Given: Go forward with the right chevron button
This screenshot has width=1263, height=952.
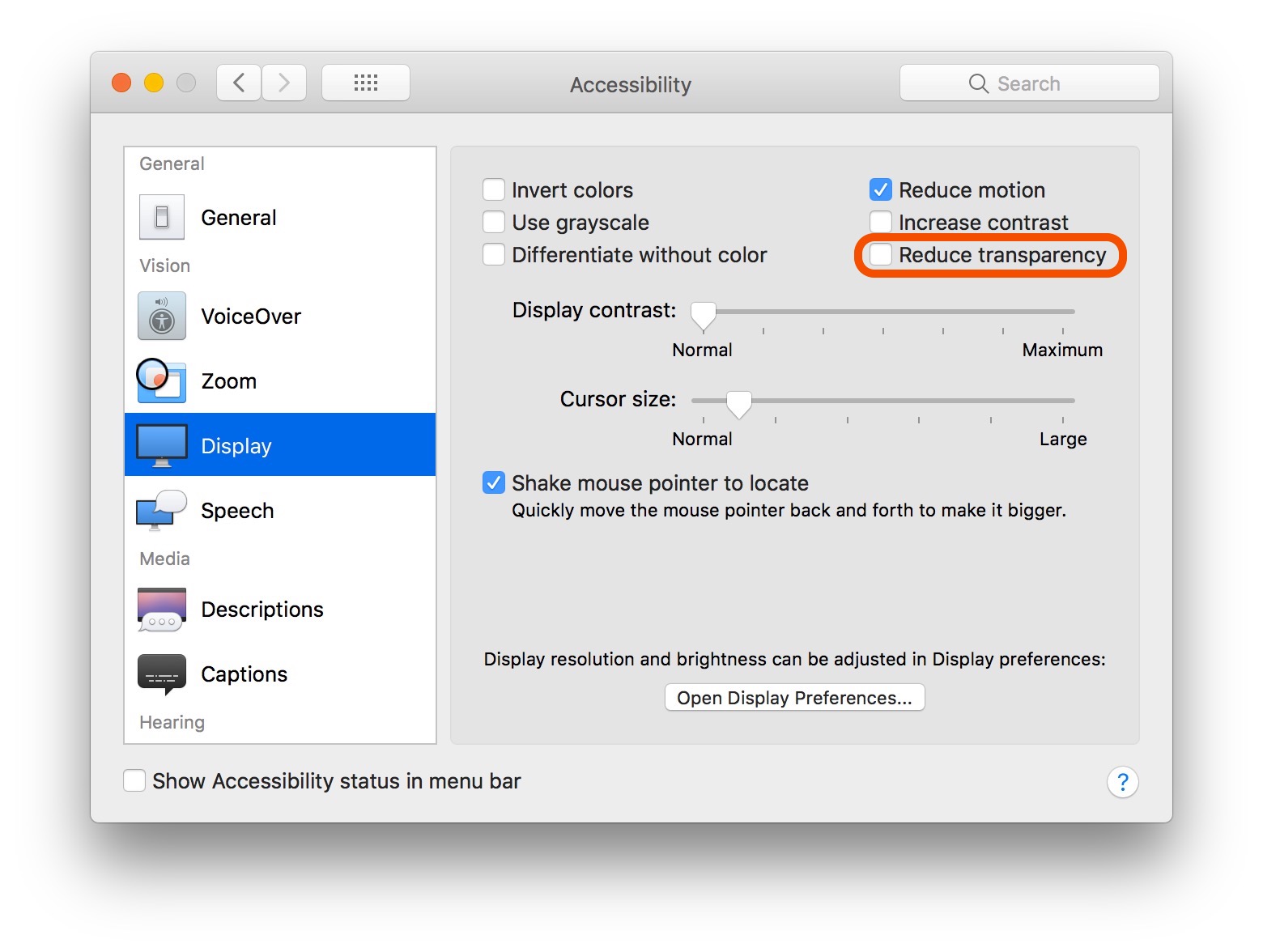Looking at the screenshot, I should [284, 83].
